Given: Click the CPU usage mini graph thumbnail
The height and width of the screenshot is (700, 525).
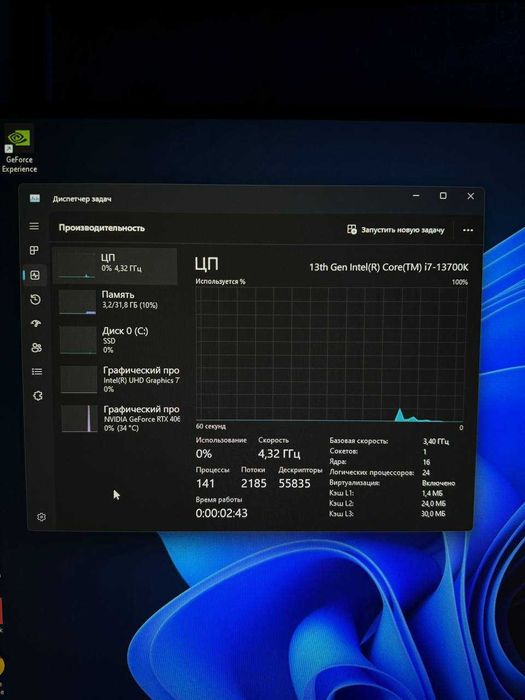Looking at the screenshot, I should (76, 267).
